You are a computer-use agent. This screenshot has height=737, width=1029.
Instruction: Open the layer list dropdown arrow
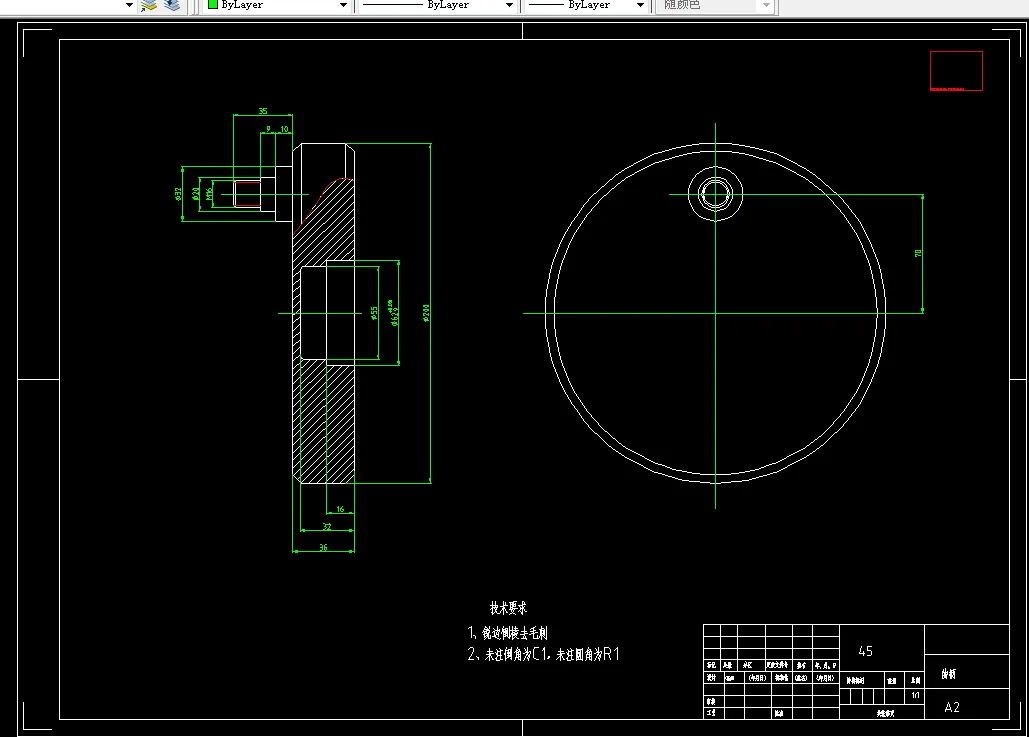click(129, 5)
